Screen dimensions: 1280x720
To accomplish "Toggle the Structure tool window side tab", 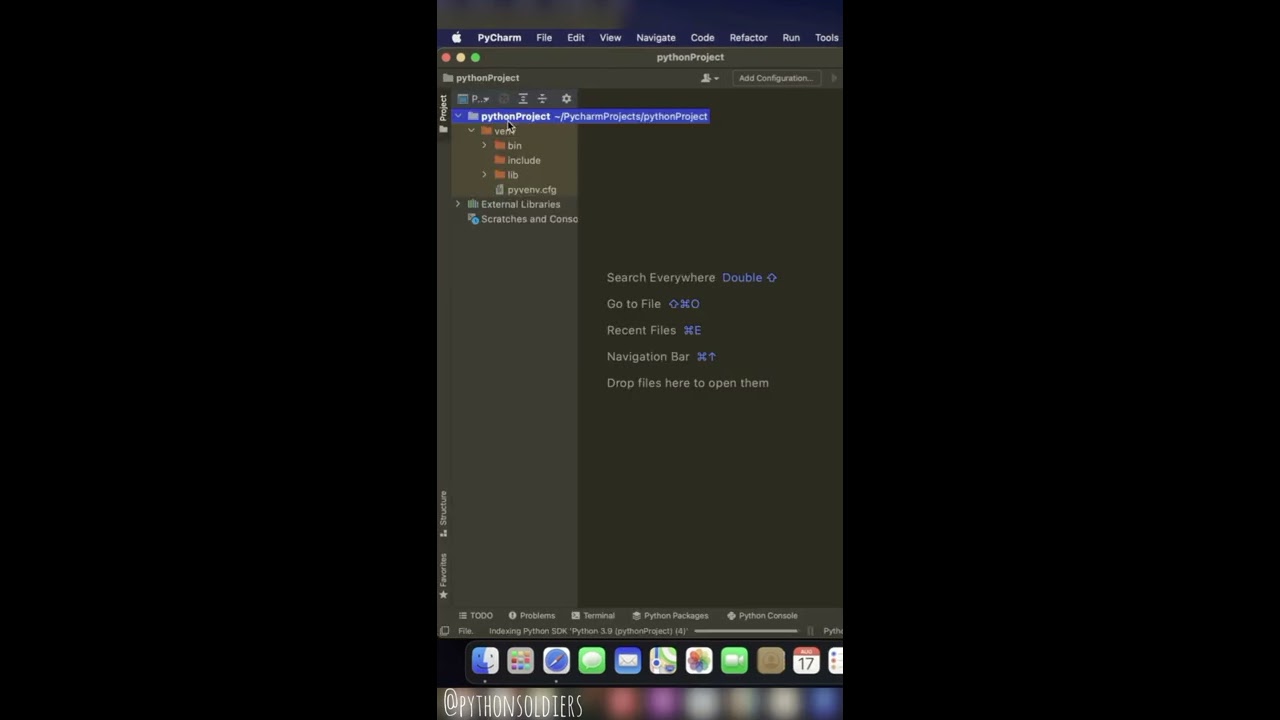I will 443,514.
